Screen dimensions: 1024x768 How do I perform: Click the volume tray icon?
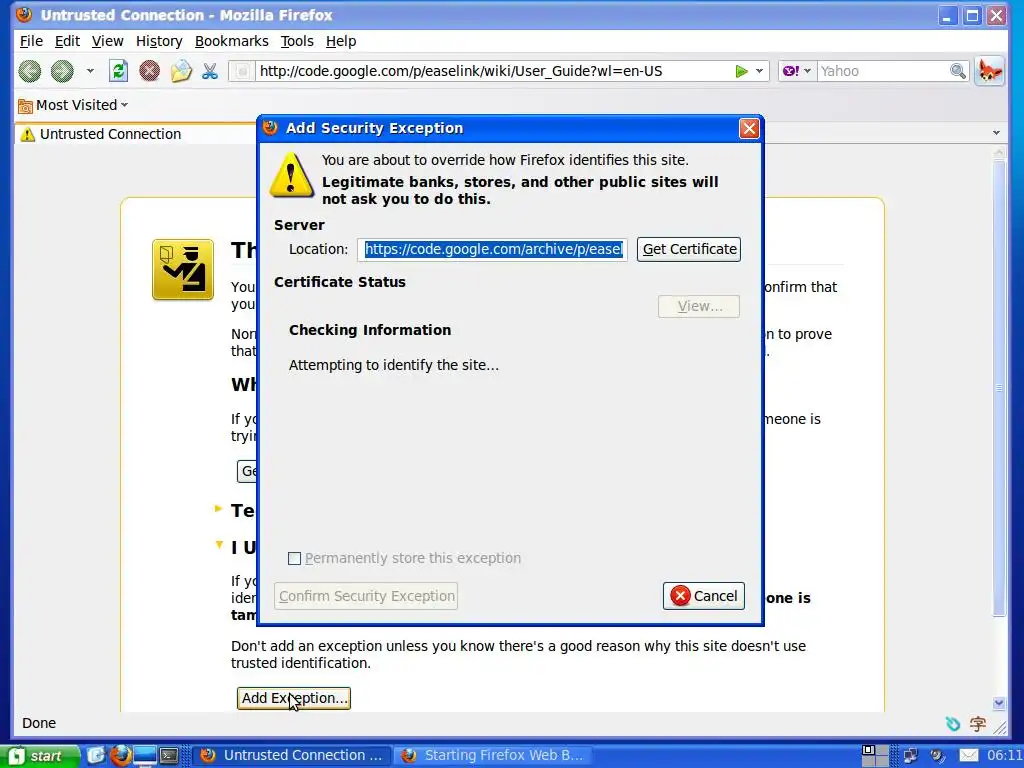click(938, 756)
